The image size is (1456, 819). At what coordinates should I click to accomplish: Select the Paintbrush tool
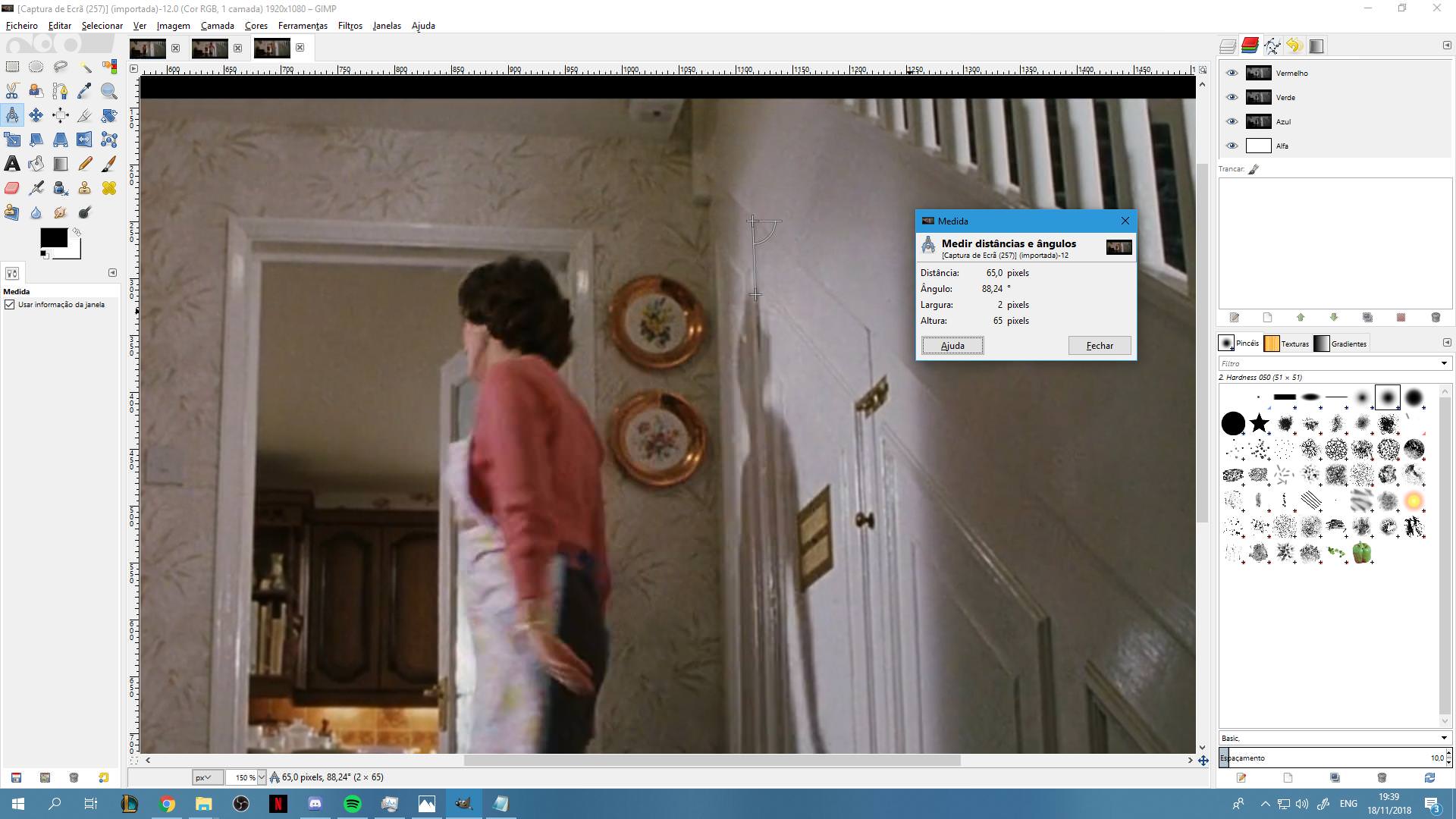(x=109, y=164)
